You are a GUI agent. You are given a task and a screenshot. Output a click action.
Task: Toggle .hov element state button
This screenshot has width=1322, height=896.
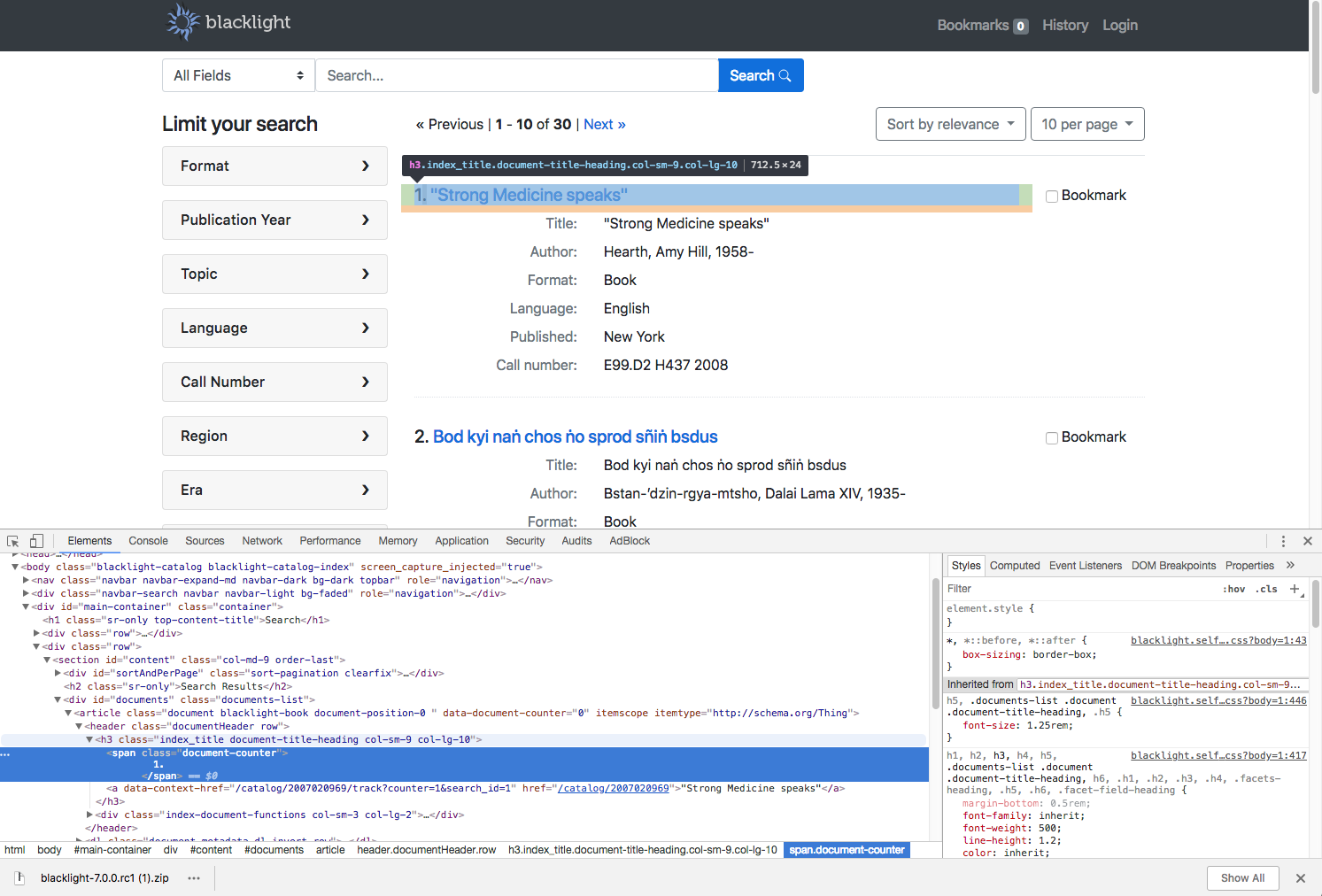coord(1233,589)
